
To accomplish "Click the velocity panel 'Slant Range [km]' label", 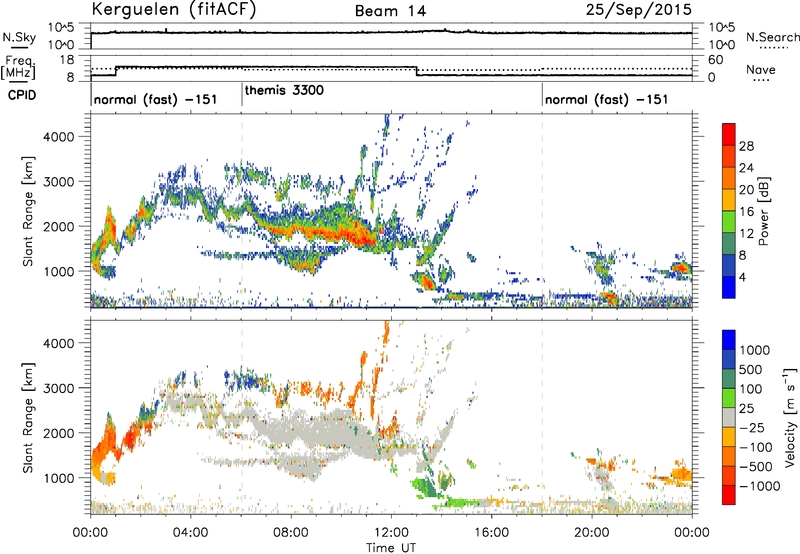I will (x=28, y=417).
